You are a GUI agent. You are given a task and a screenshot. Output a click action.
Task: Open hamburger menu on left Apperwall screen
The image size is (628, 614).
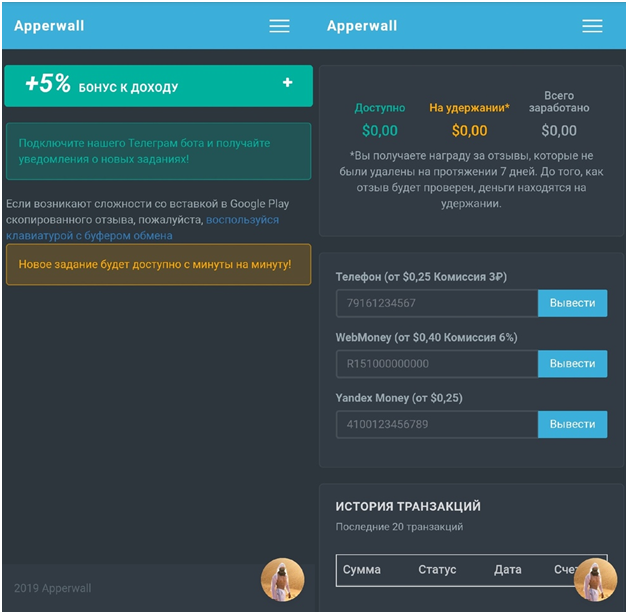pos(279,26)
